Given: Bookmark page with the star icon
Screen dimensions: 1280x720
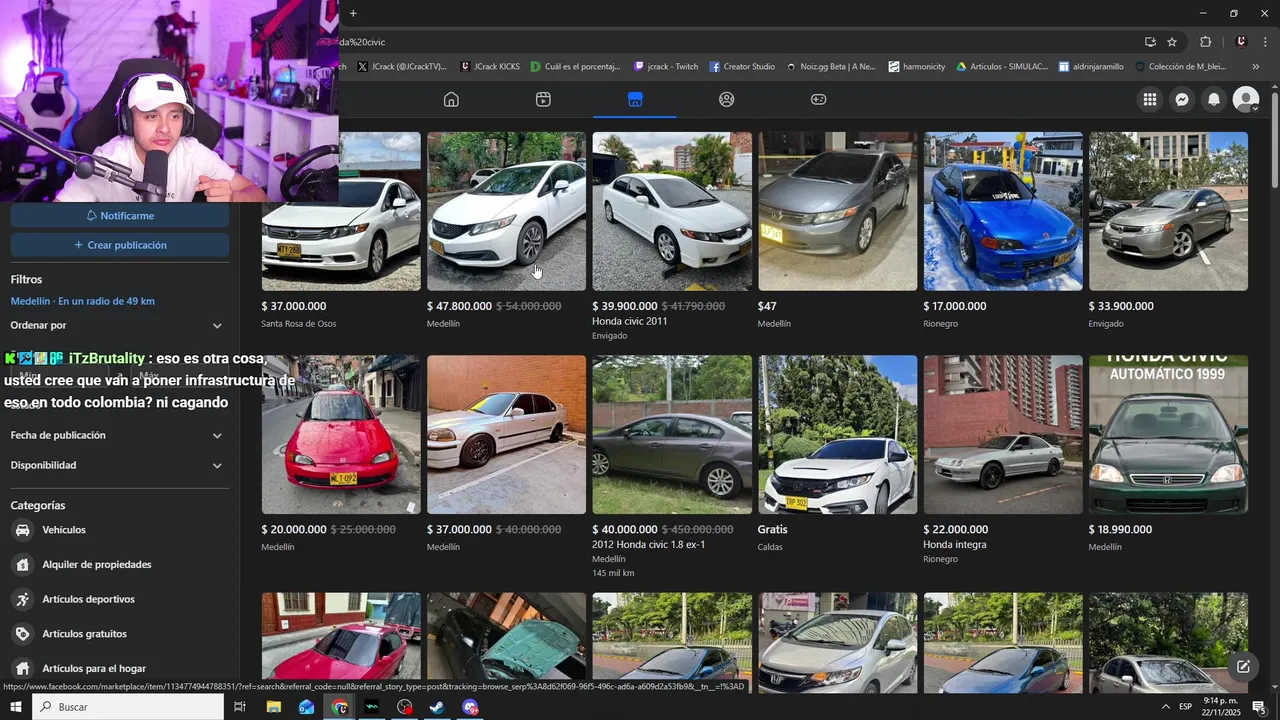Looking at the screenshot, I should click(1172, 42).
